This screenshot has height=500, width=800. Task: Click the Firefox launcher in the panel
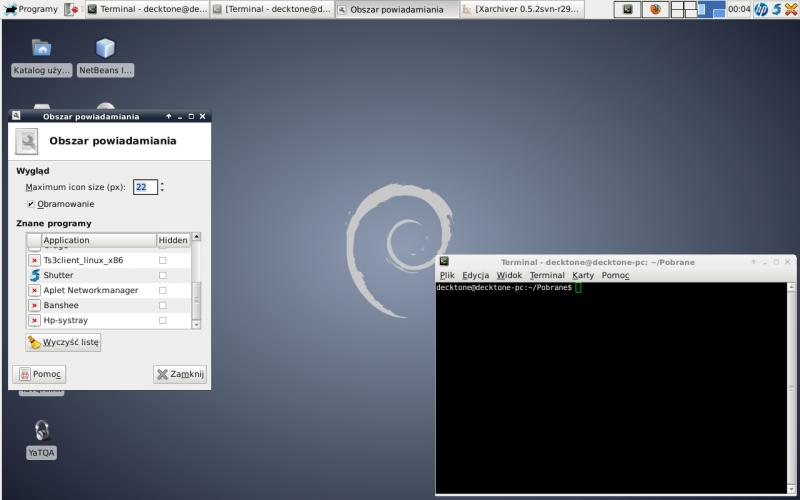point(656,9)
